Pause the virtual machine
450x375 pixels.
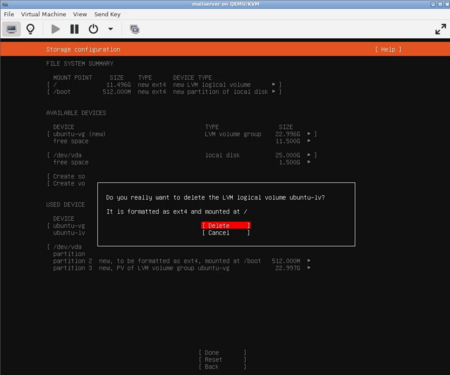[x=74, y=29]
